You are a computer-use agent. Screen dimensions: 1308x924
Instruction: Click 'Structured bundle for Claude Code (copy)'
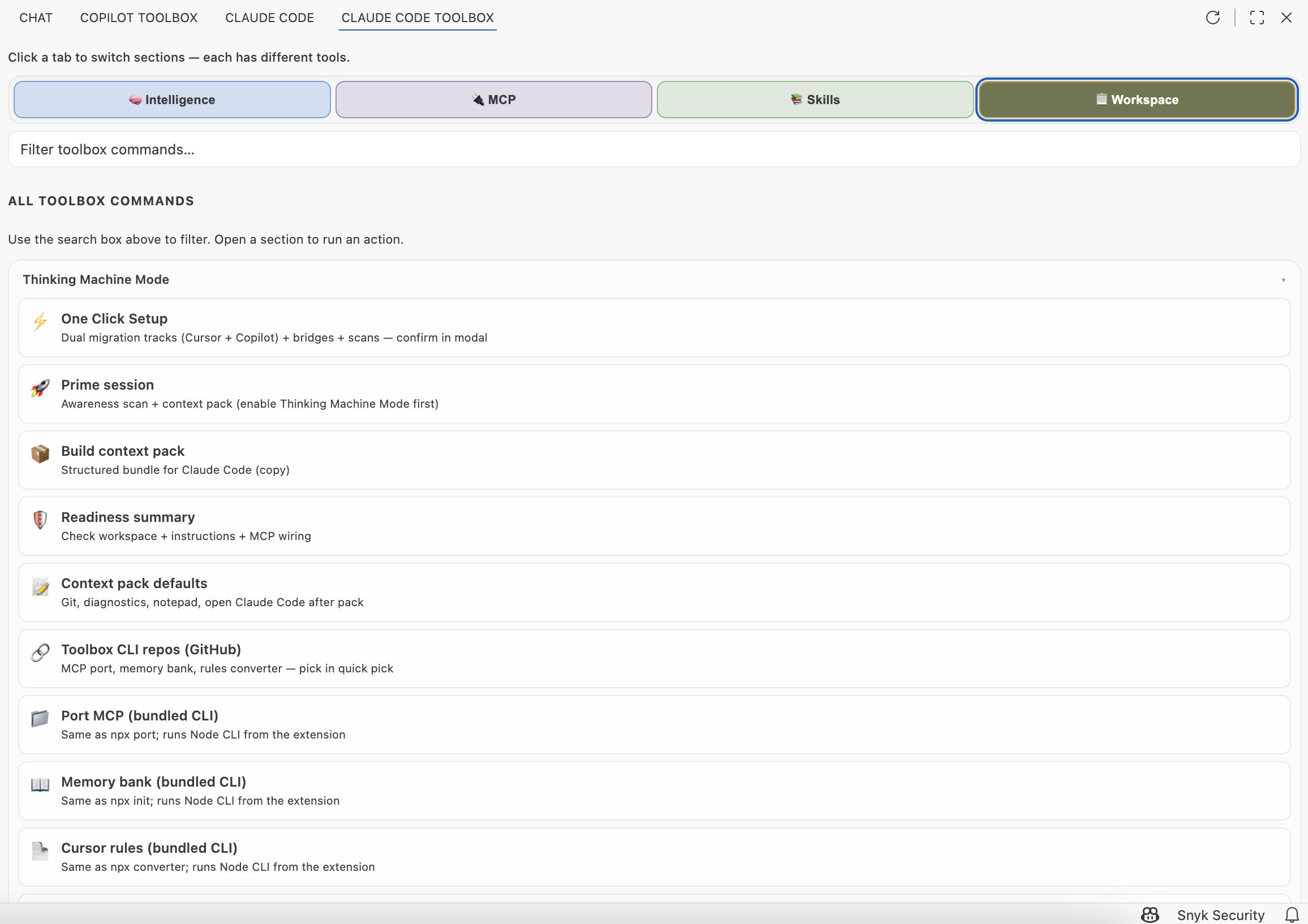tap(175, 470)
